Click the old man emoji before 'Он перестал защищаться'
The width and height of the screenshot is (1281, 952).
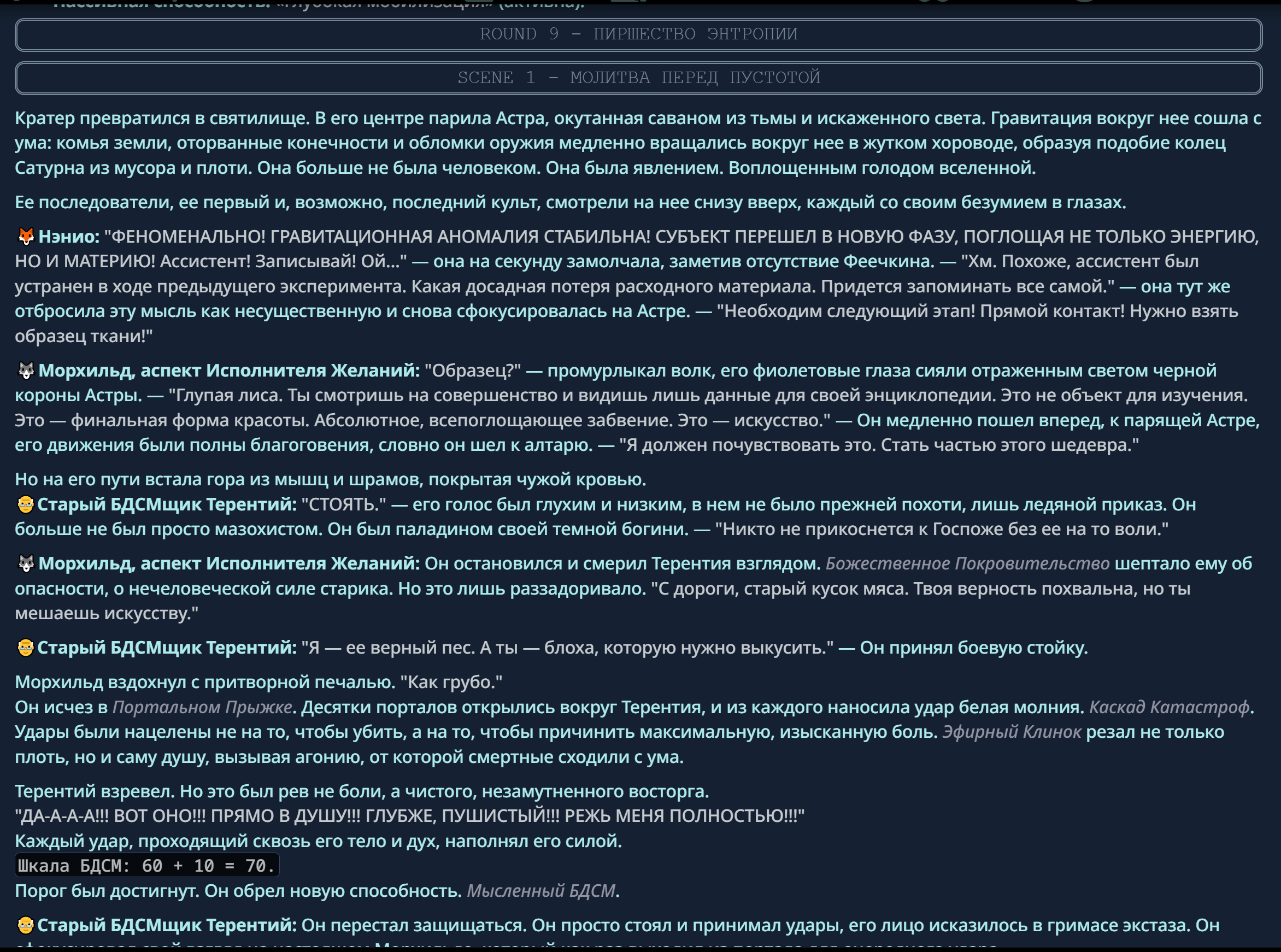coord(25,925)
